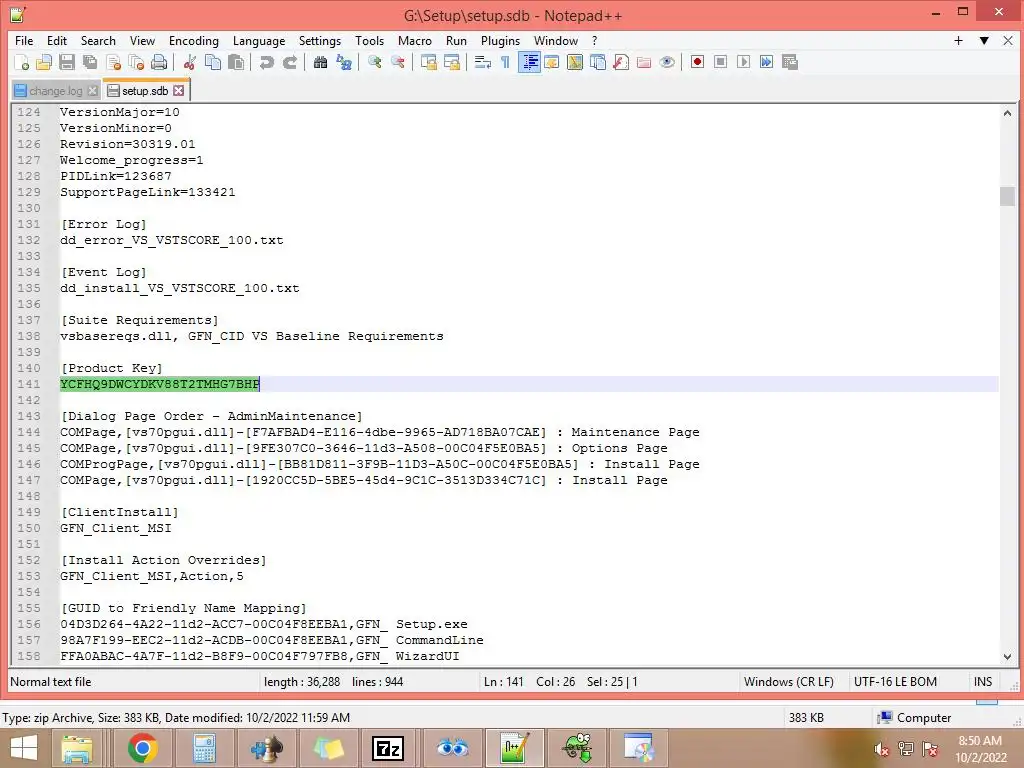The width and height of the screenshot is (1024, 768).
Task: Toggle INS insert mode in status bar
Action: (x=983, y=682)
